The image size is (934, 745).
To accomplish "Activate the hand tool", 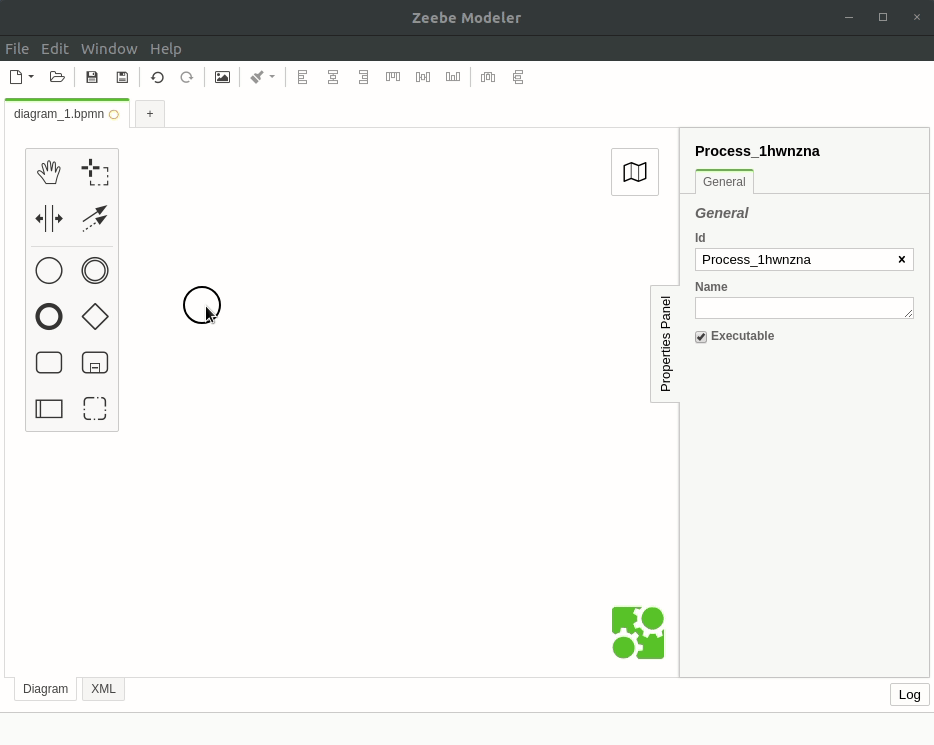I will click(x=49, y=173).
